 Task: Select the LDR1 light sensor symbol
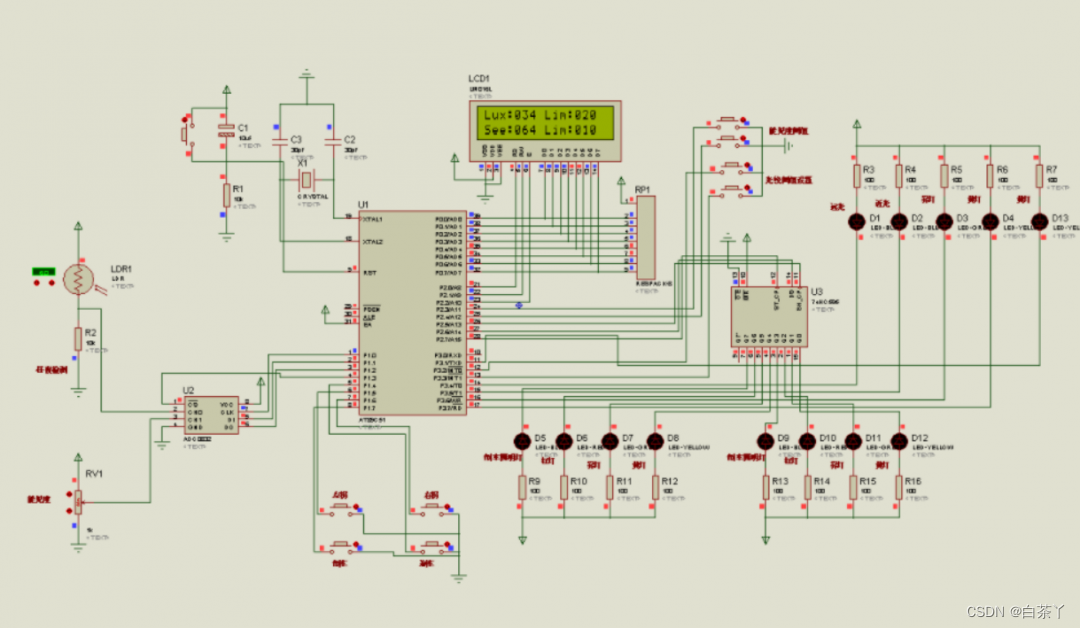[79, 280]
